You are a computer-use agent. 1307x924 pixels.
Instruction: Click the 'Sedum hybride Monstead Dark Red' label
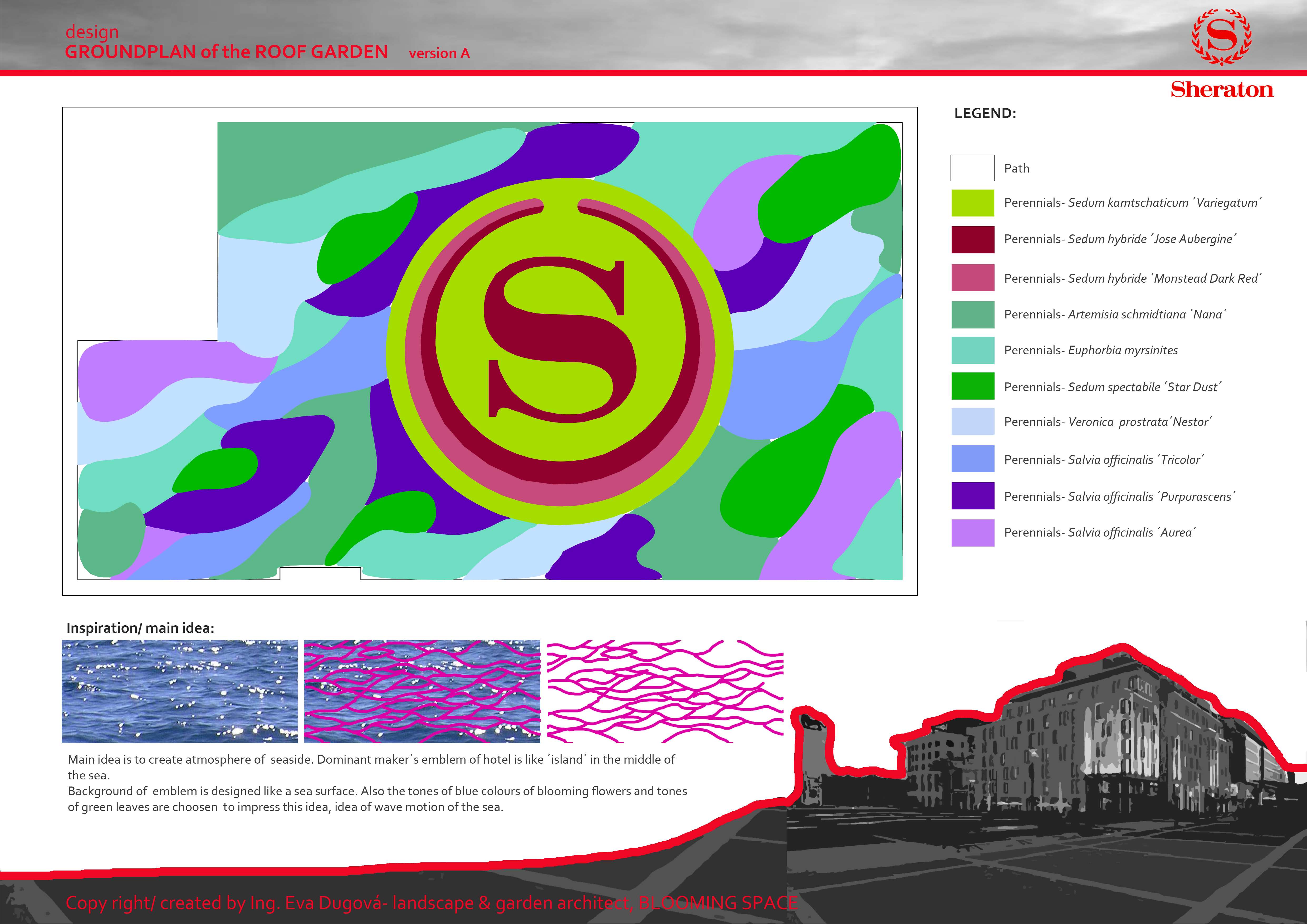pyautogui.click(x=1133, y=278)
